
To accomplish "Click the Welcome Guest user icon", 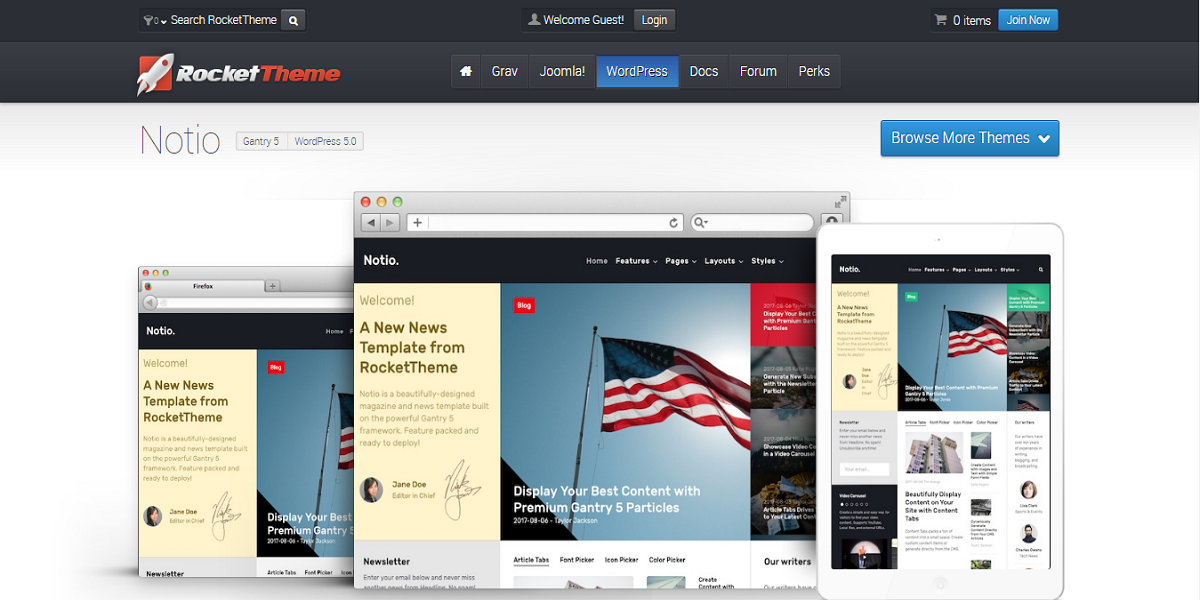I will [x=534, y=19].
